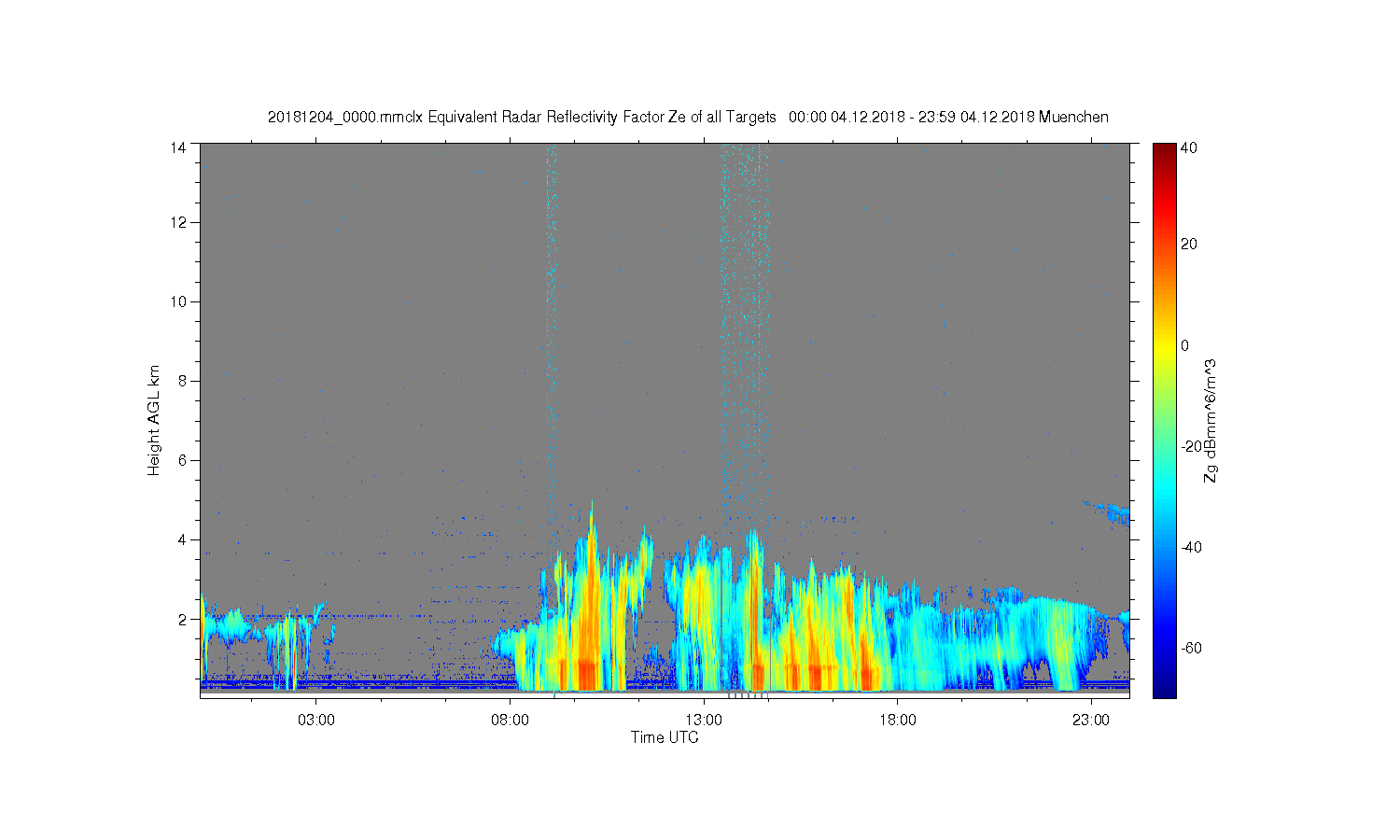Click the dark blue bottom of the colorbar
The height and width of the screenshot is (840, 1400).
(1164, 688)
